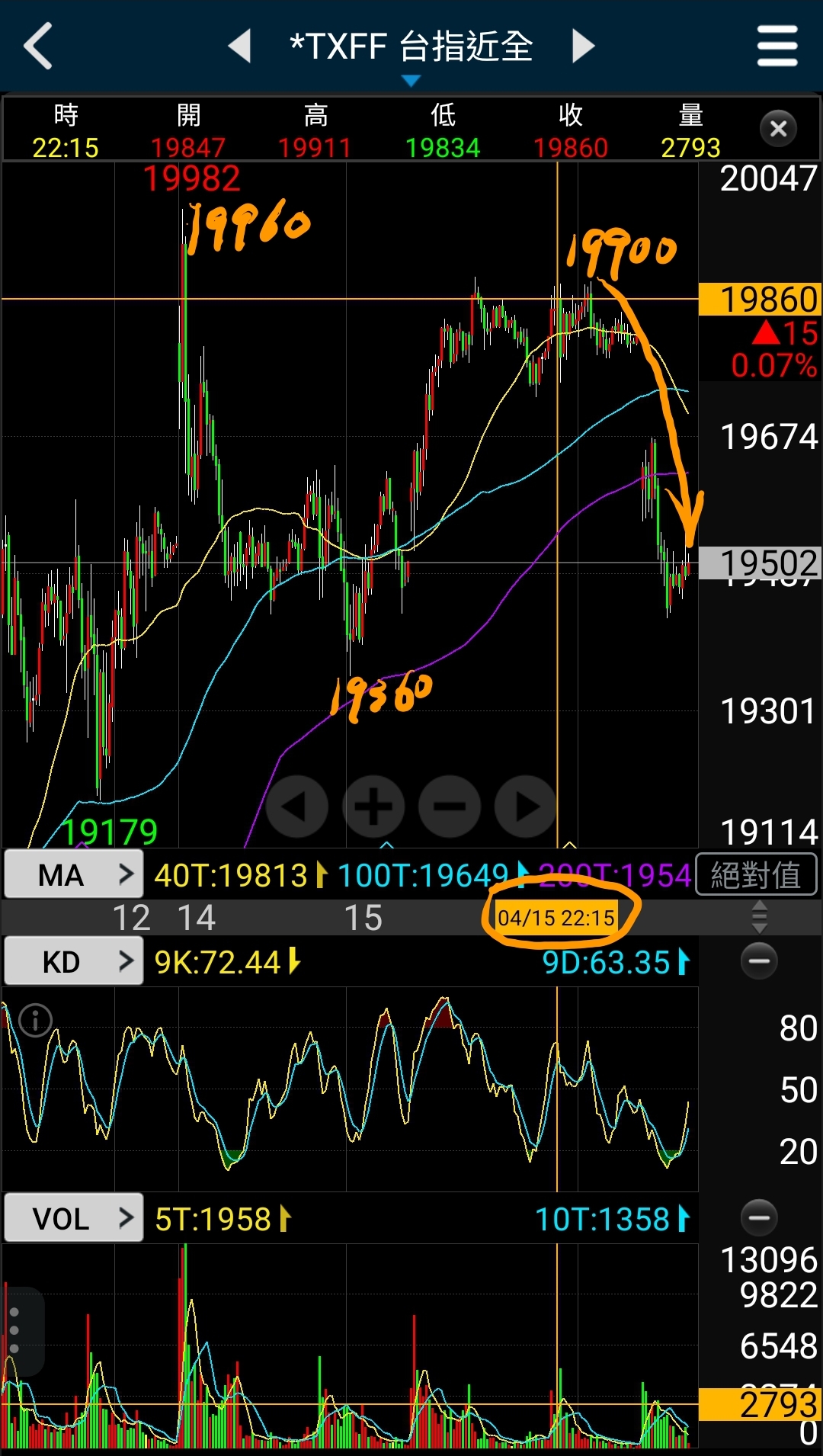Screen dimensions: 823x1456
Task: Tap the back arrow at top left
Action: click(x=38, y=46)
